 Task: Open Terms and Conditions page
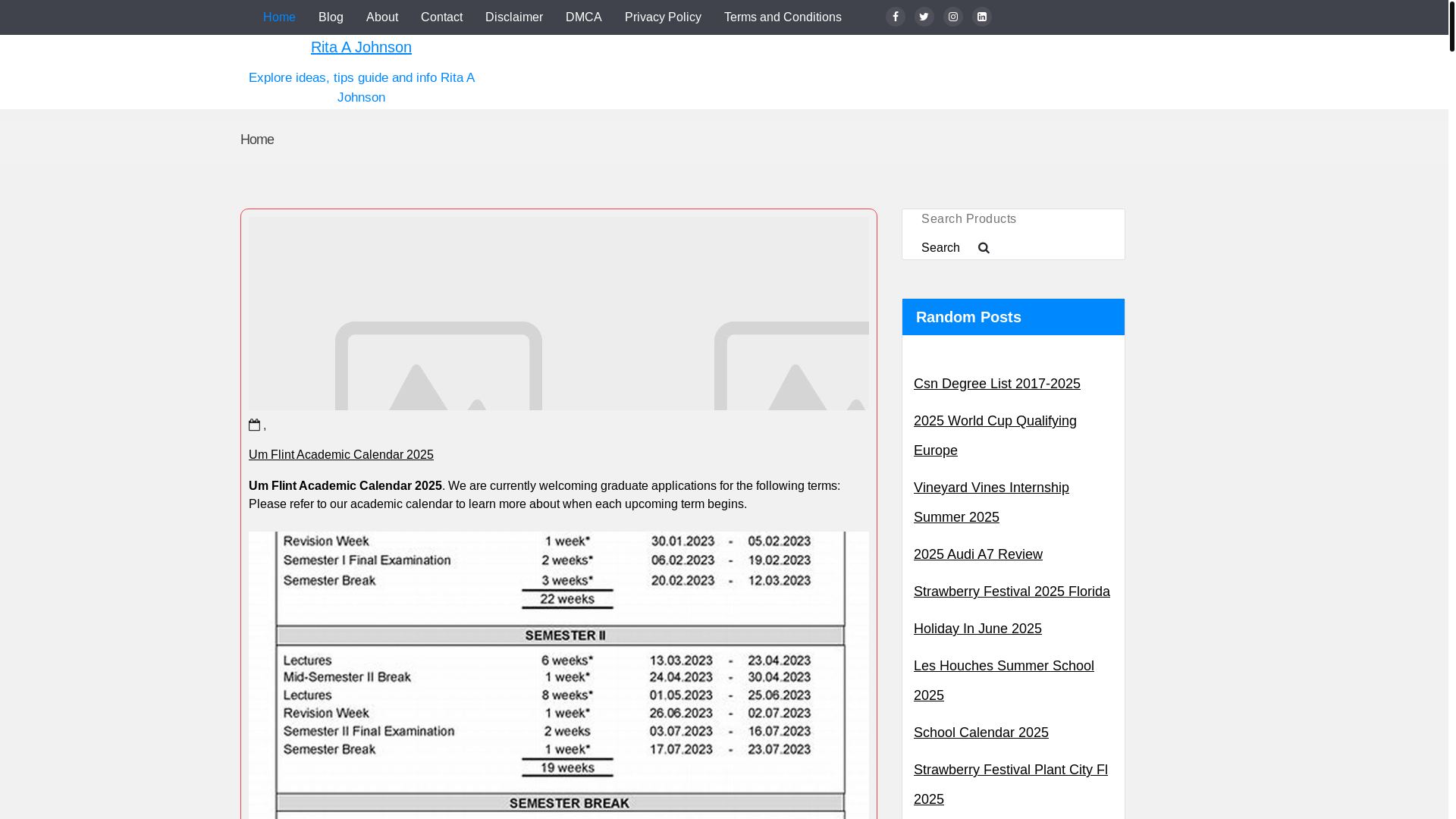[783, 17]
